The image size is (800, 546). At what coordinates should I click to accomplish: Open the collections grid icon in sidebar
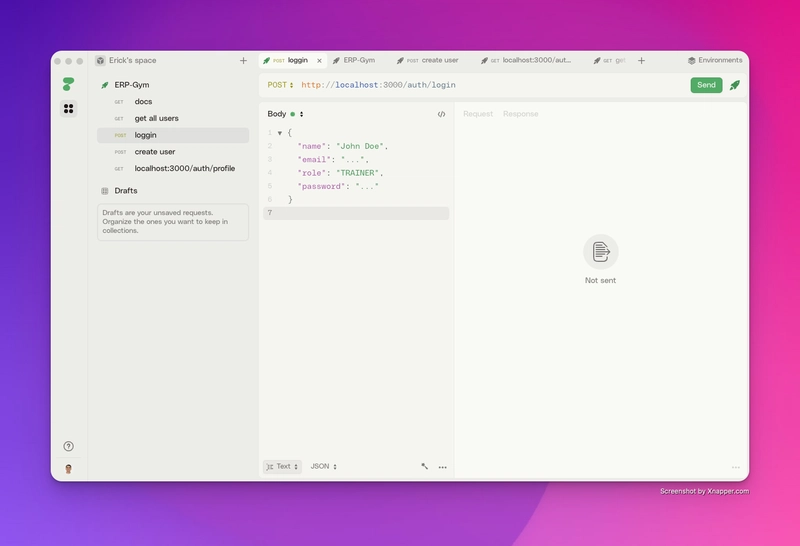click(x=68, y=109)
